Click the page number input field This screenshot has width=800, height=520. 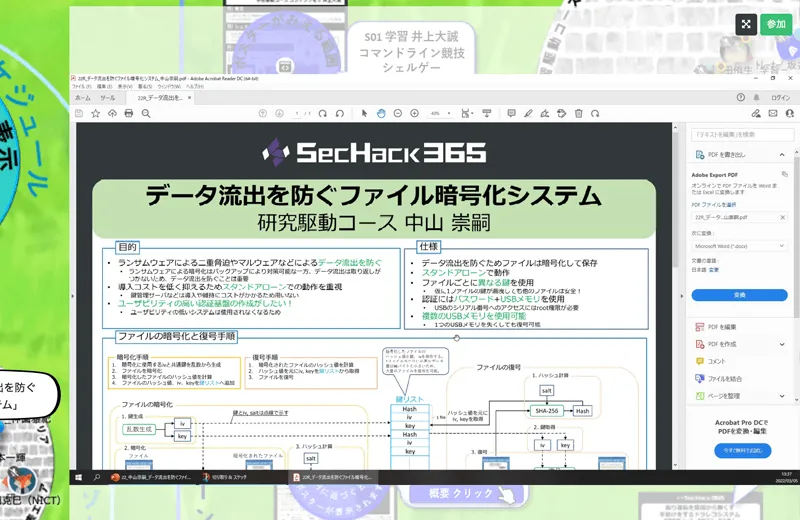(297, 113)
